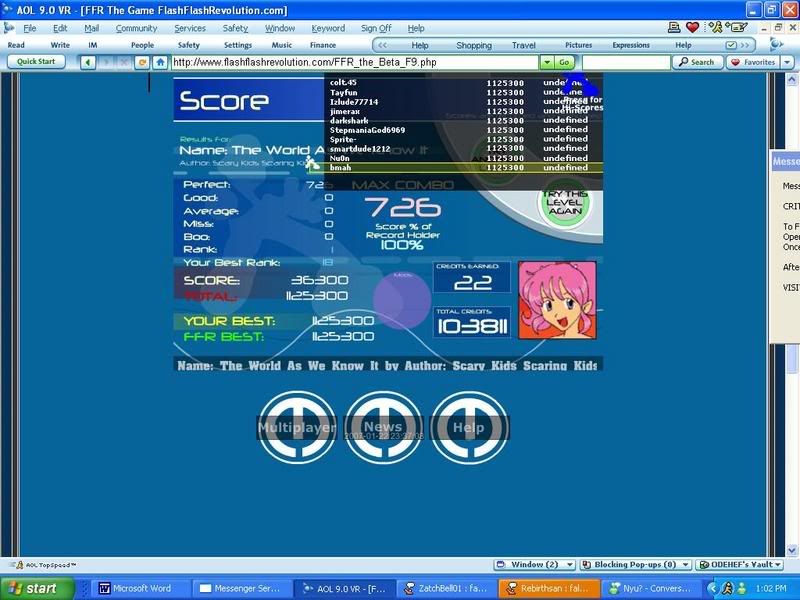Click the Search button
Screen dimensions: 800x600
pyautogui.click(x=697, y=62)
